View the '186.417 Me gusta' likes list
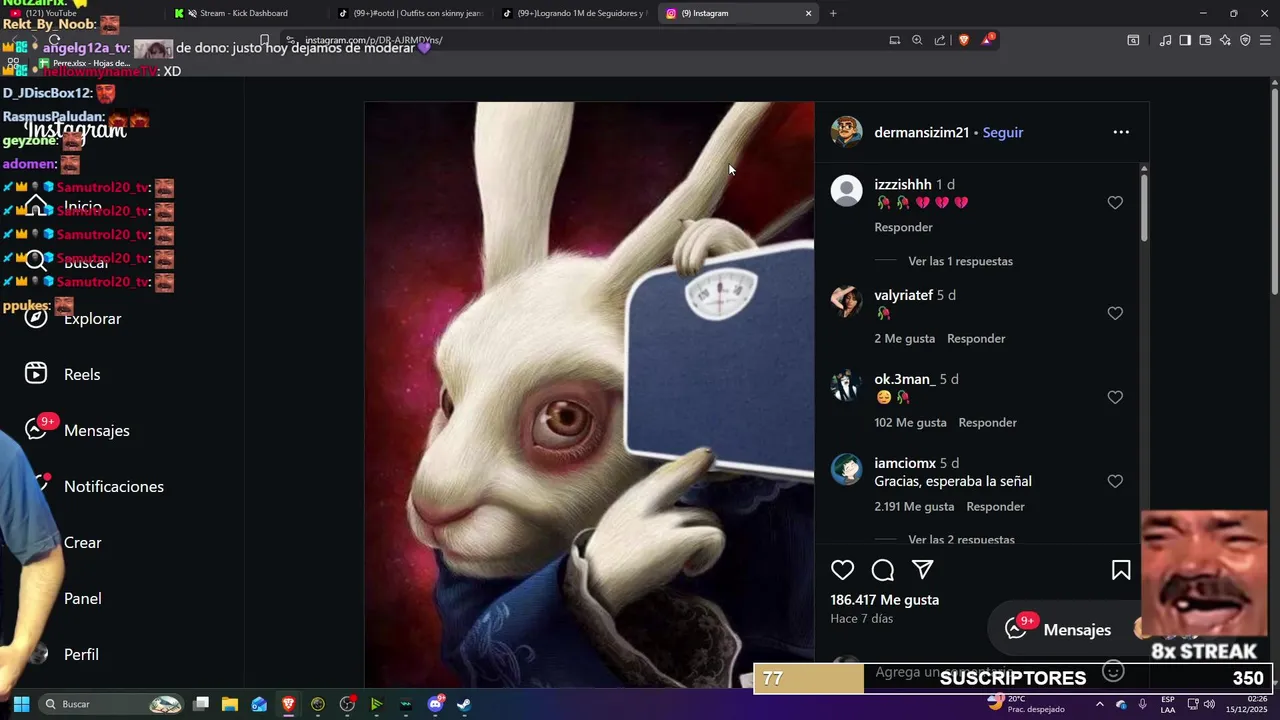The height and width of the screenshot is (720, 1280). tap(884, 600)
